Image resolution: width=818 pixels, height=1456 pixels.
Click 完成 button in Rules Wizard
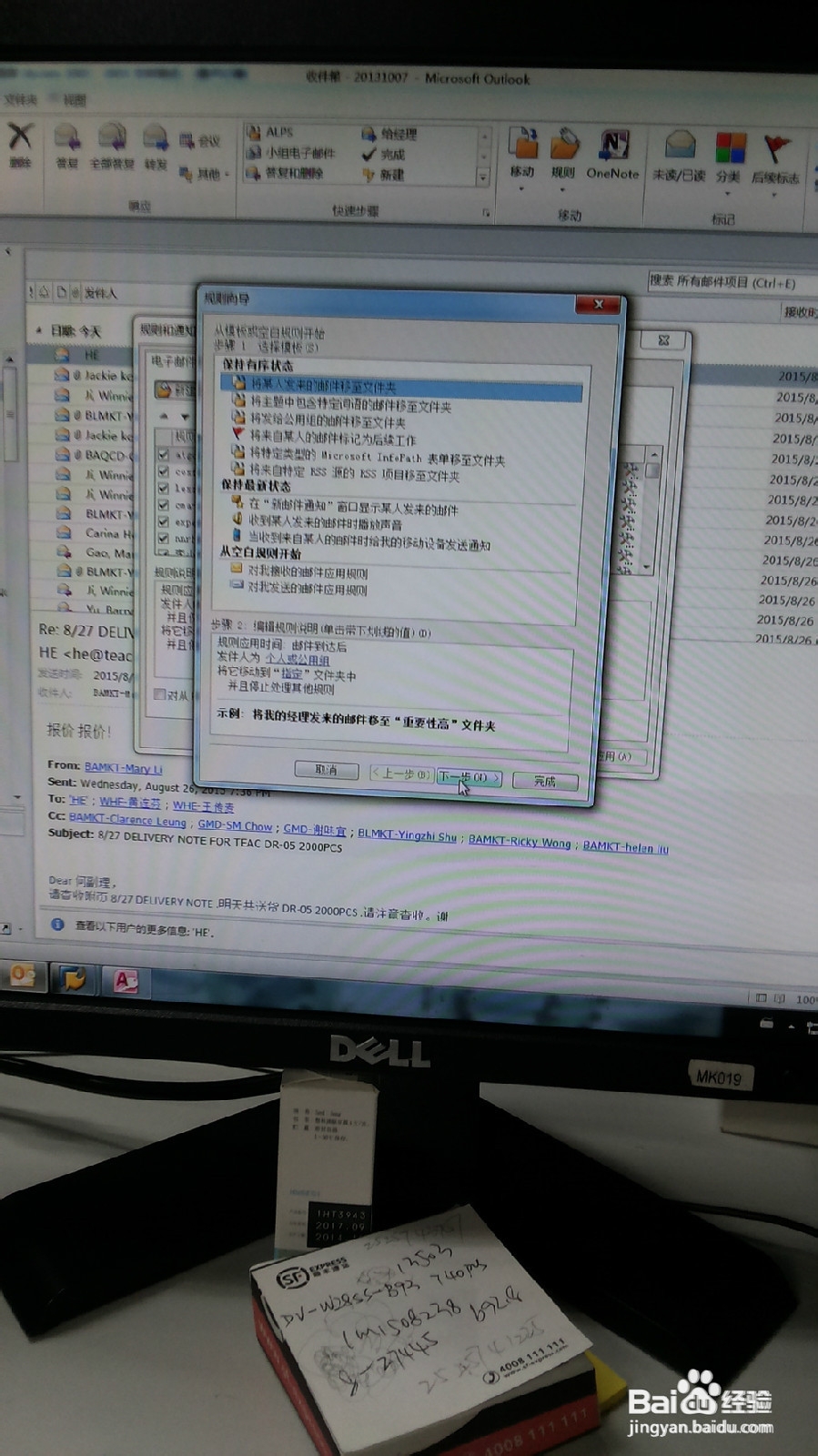pyautogui.click(x=544, y=781)
